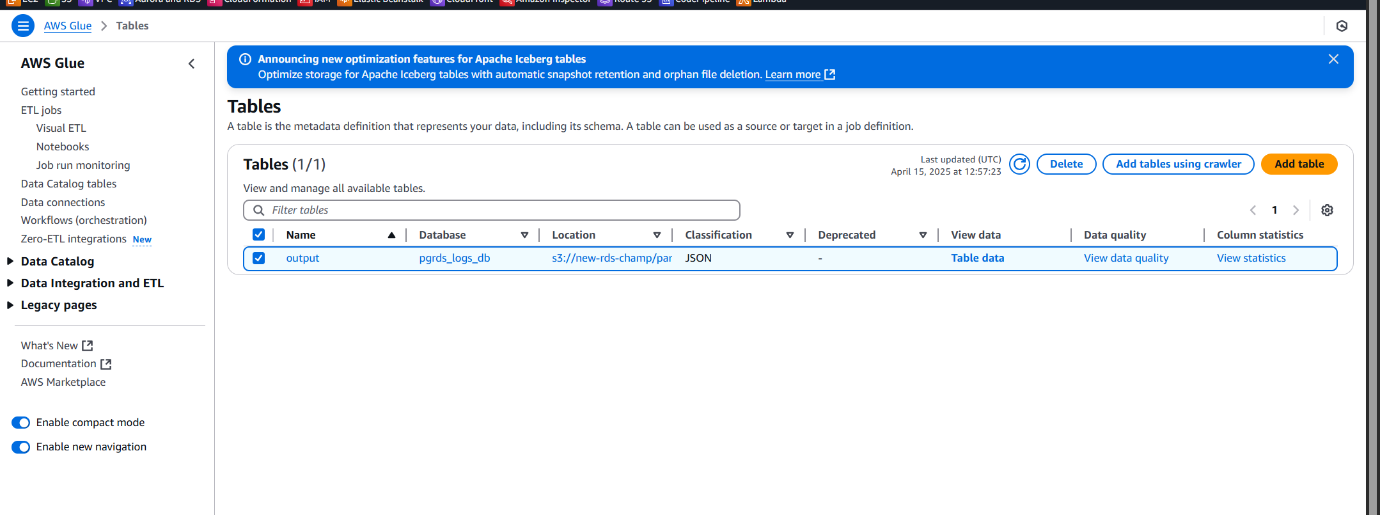Click the top-right hexagon settings icon
Image resolution: width=1380 pixels, height=515 pixels.
coord(1342,26)
